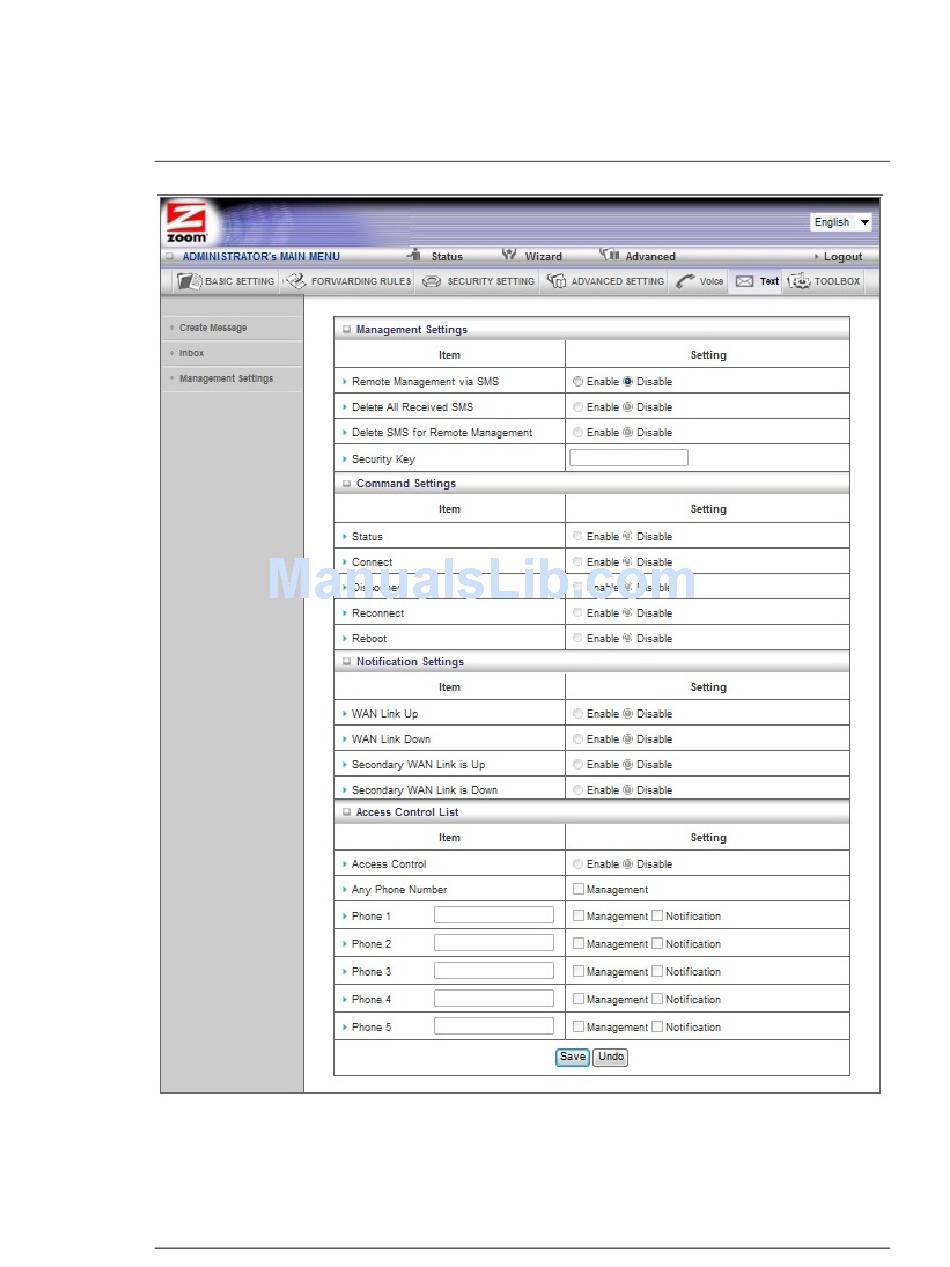Check Notification for Phone 1
The image size is (950, 1267).
coord(657,915)
